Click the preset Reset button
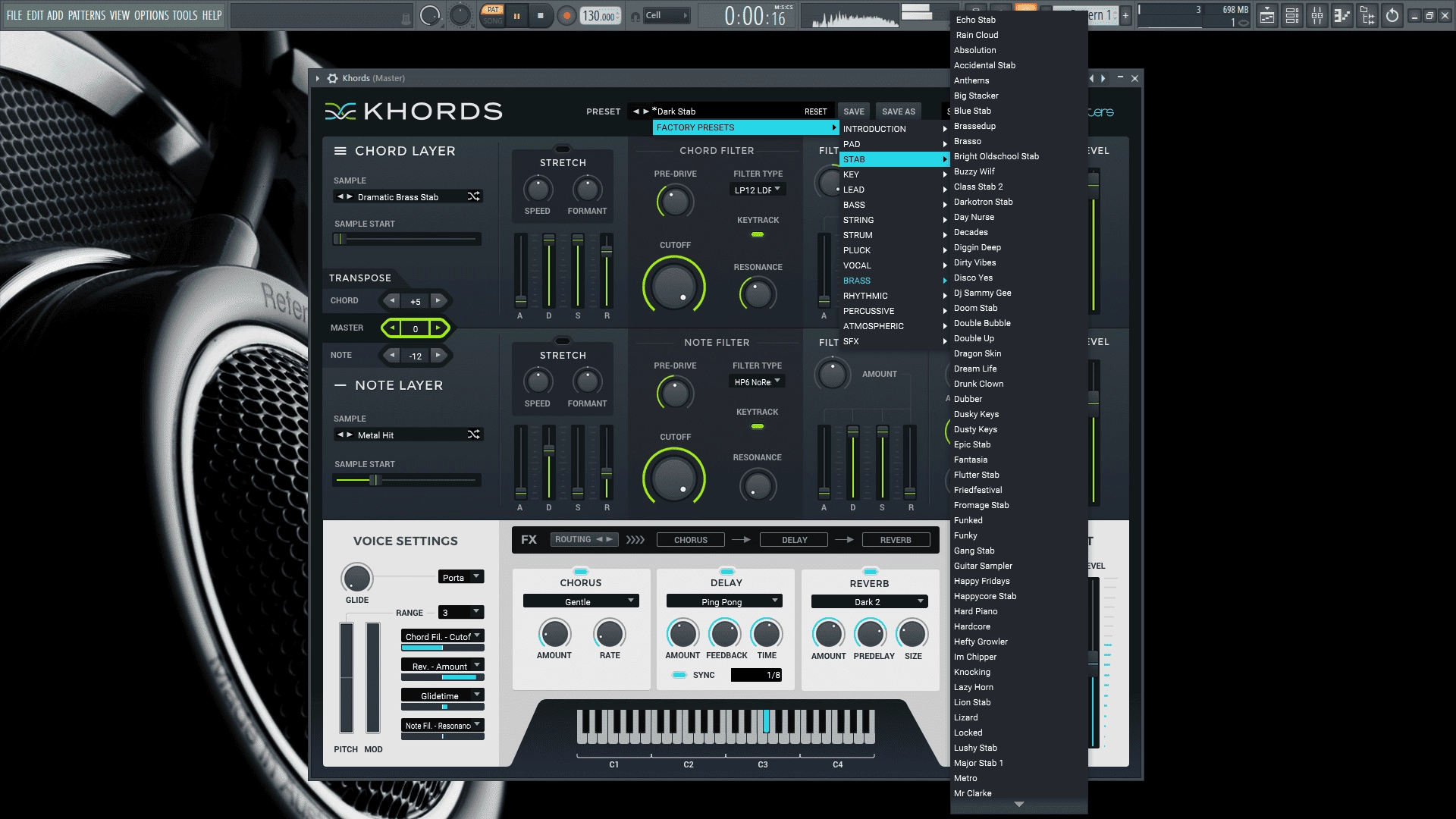This screenshot has width=1456, height=819. coord(815,111)
